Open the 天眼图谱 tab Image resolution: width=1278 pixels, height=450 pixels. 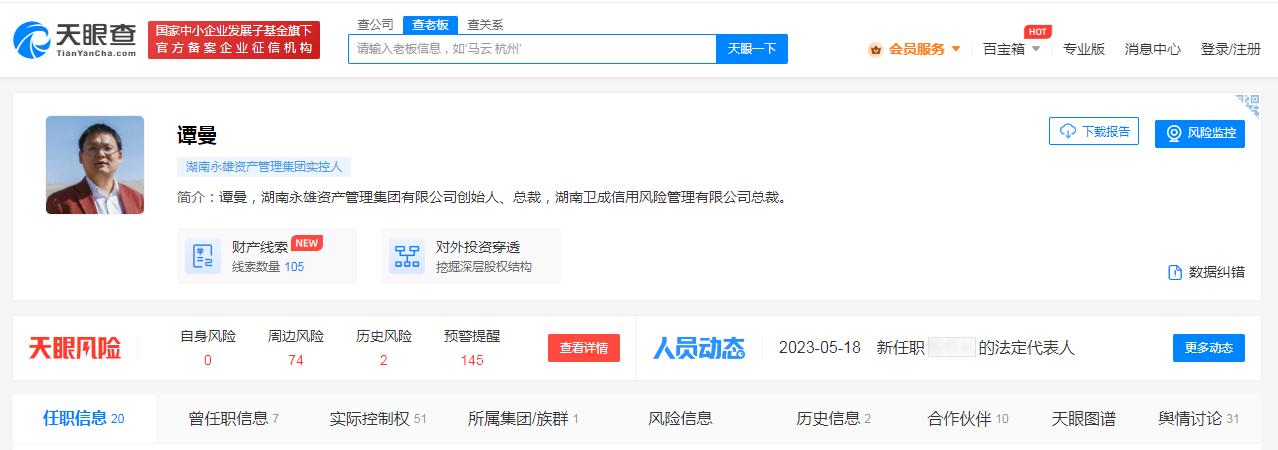coord(1083,419)
